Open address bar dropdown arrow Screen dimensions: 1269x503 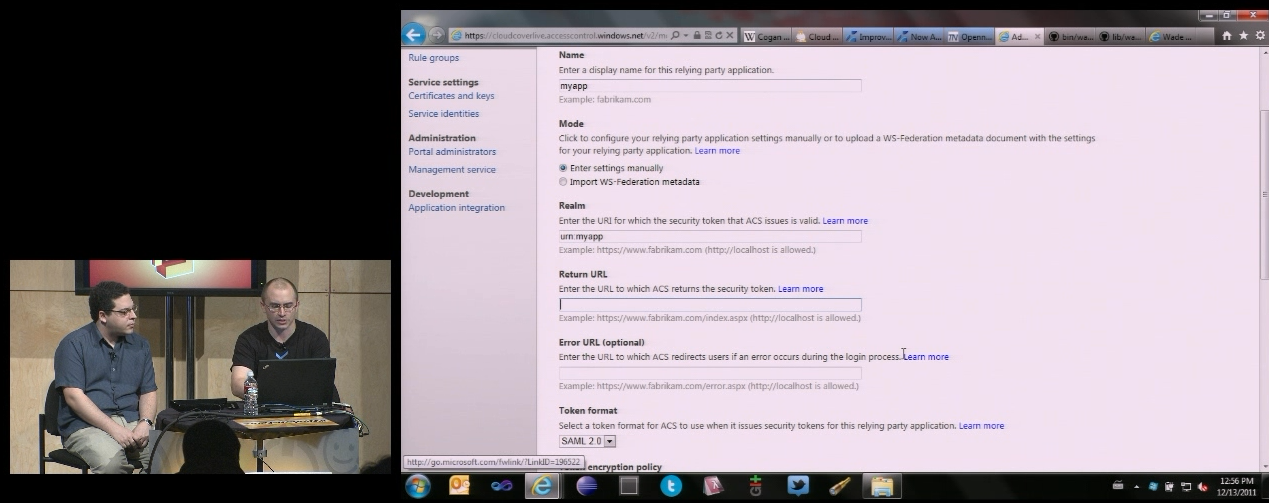coord(686,35)
